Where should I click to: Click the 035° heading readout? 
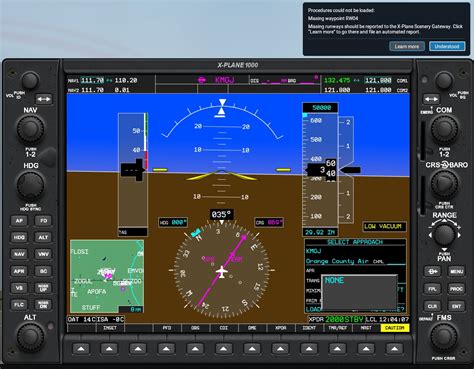click(222, 214)
